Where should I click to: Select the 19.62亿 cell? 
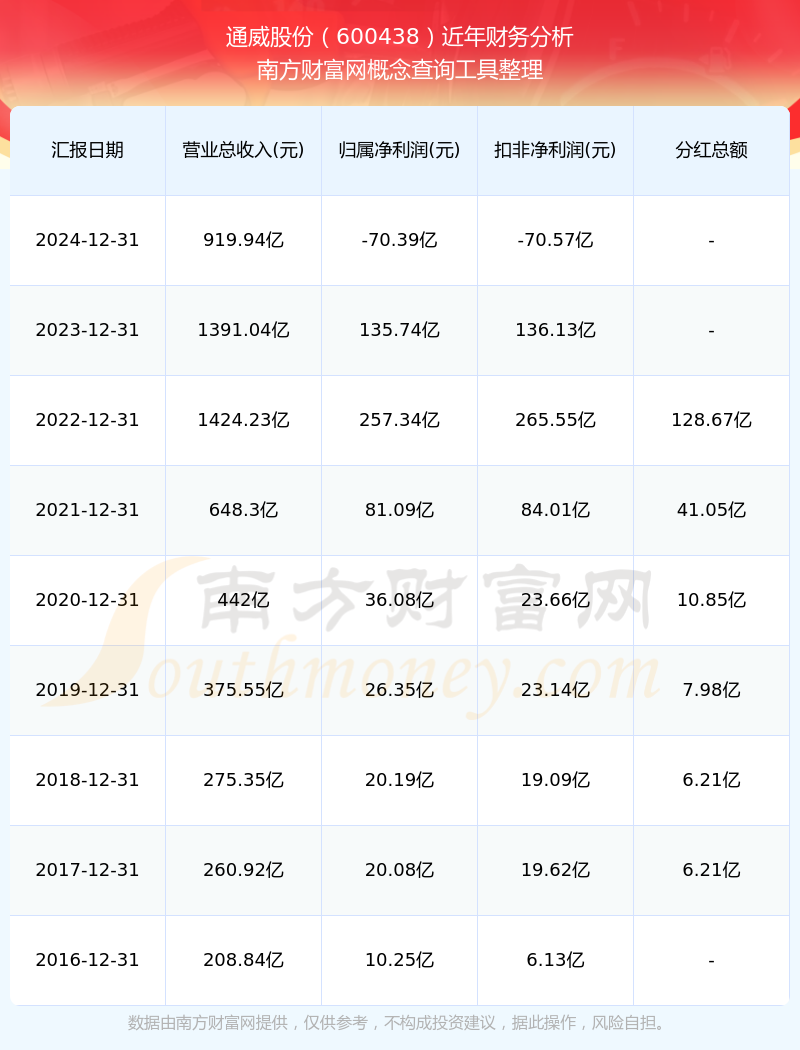pos(556,871)
